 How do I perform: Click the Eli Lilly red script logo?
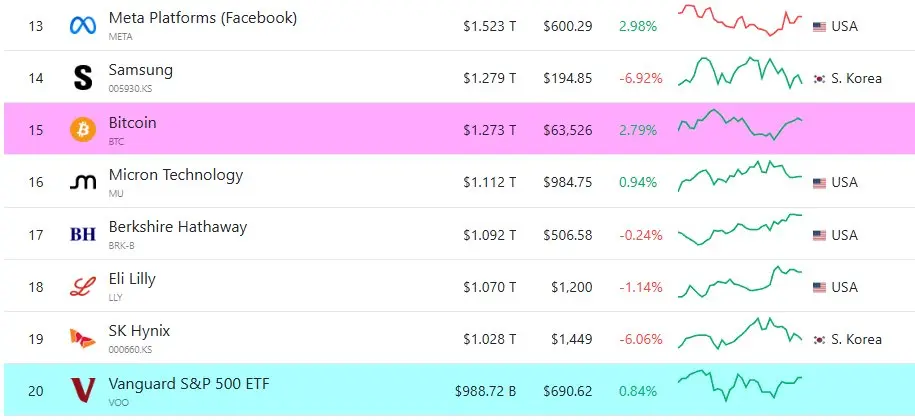click(x=83, y=286)
